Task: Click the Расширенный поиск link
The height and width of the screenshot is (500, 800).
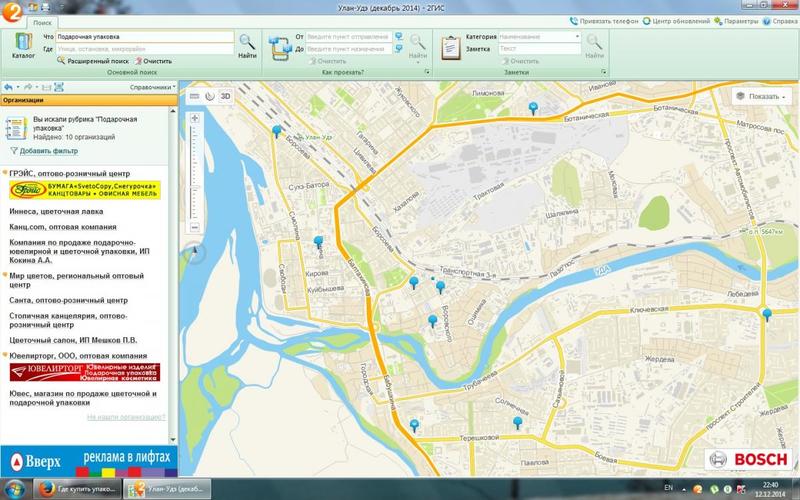Action: (95, 61)
